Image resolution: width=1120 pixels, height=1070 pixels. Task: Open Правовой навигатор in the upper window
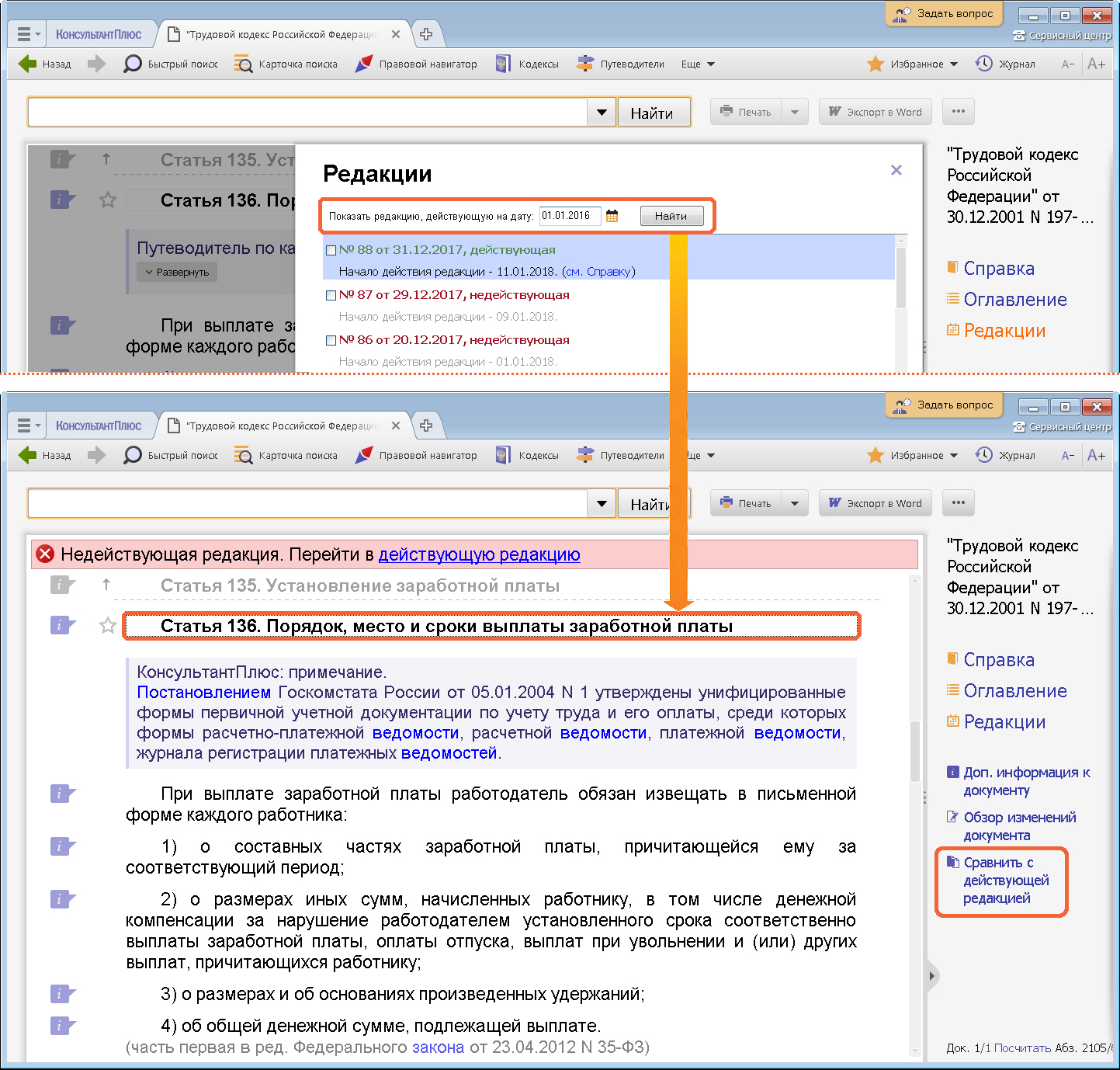415,64
